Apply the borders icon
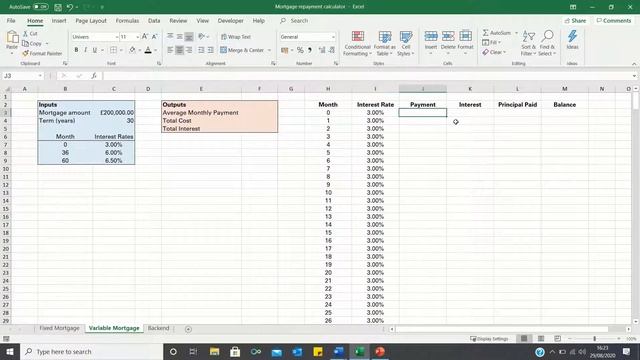 tap(113, 50)
